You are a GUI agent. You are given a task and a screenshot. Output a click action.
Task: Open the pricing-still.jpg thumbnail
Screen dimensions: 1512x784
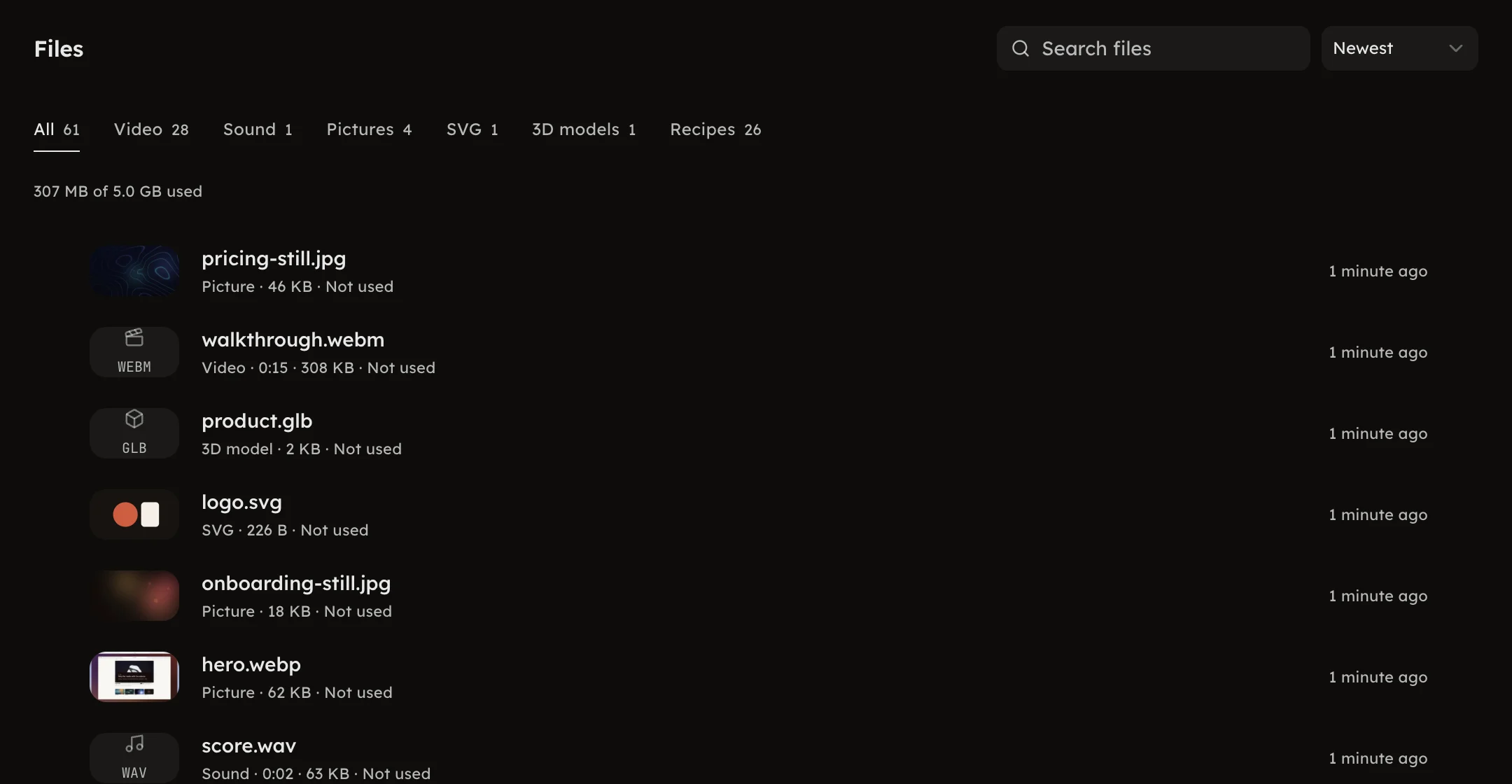(x=134, y=271)
